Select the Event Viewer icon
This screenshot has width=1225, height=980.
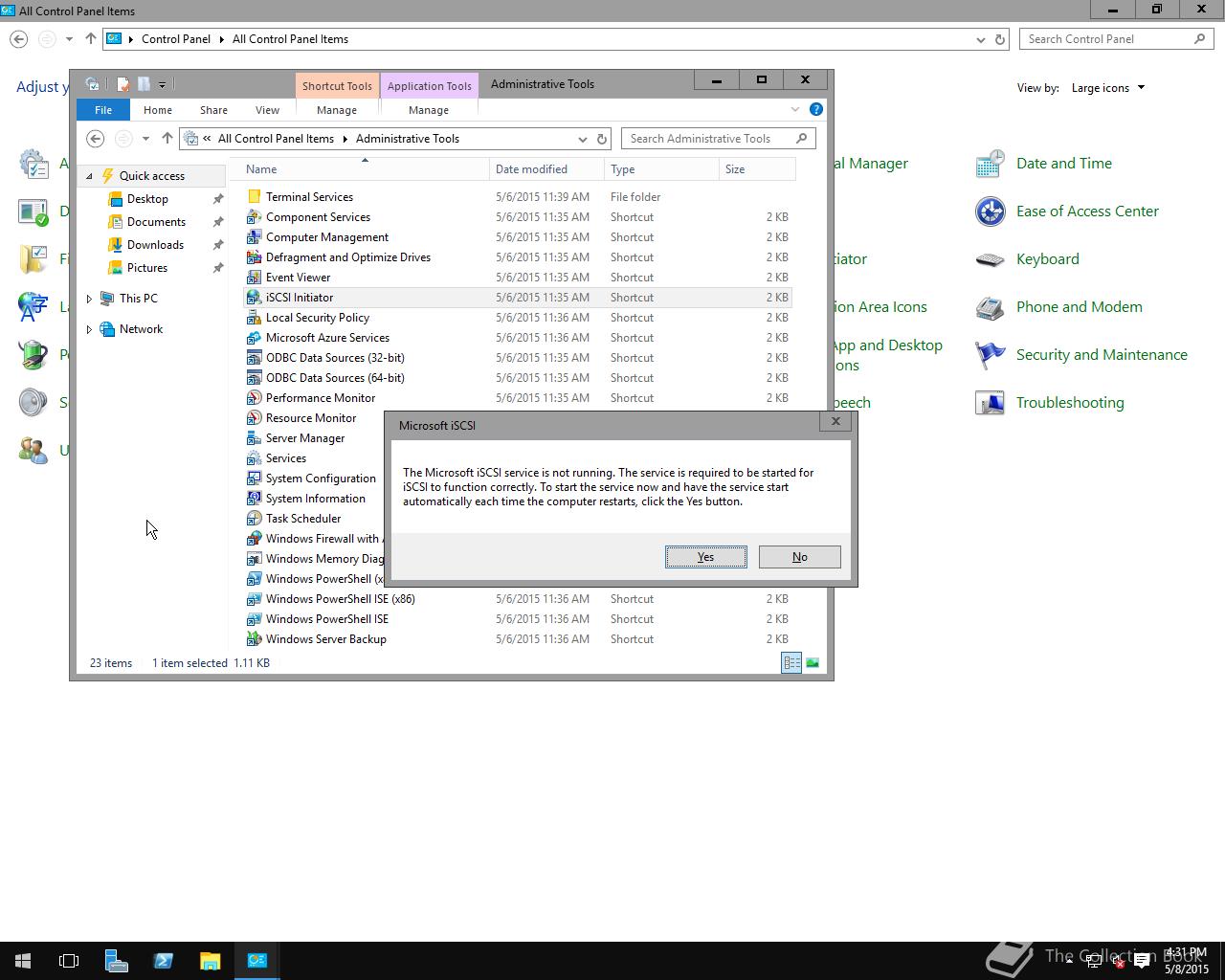254,278
